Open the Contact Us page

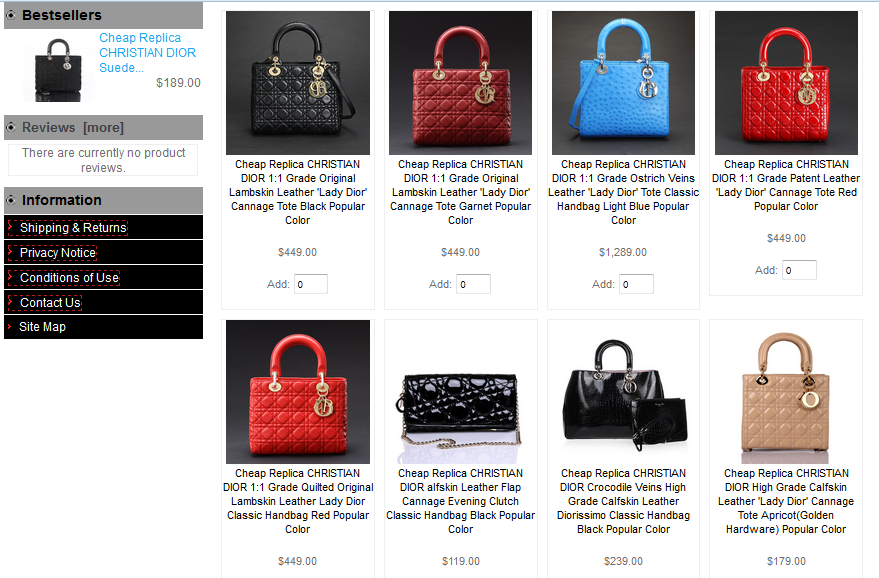(50, 303)
